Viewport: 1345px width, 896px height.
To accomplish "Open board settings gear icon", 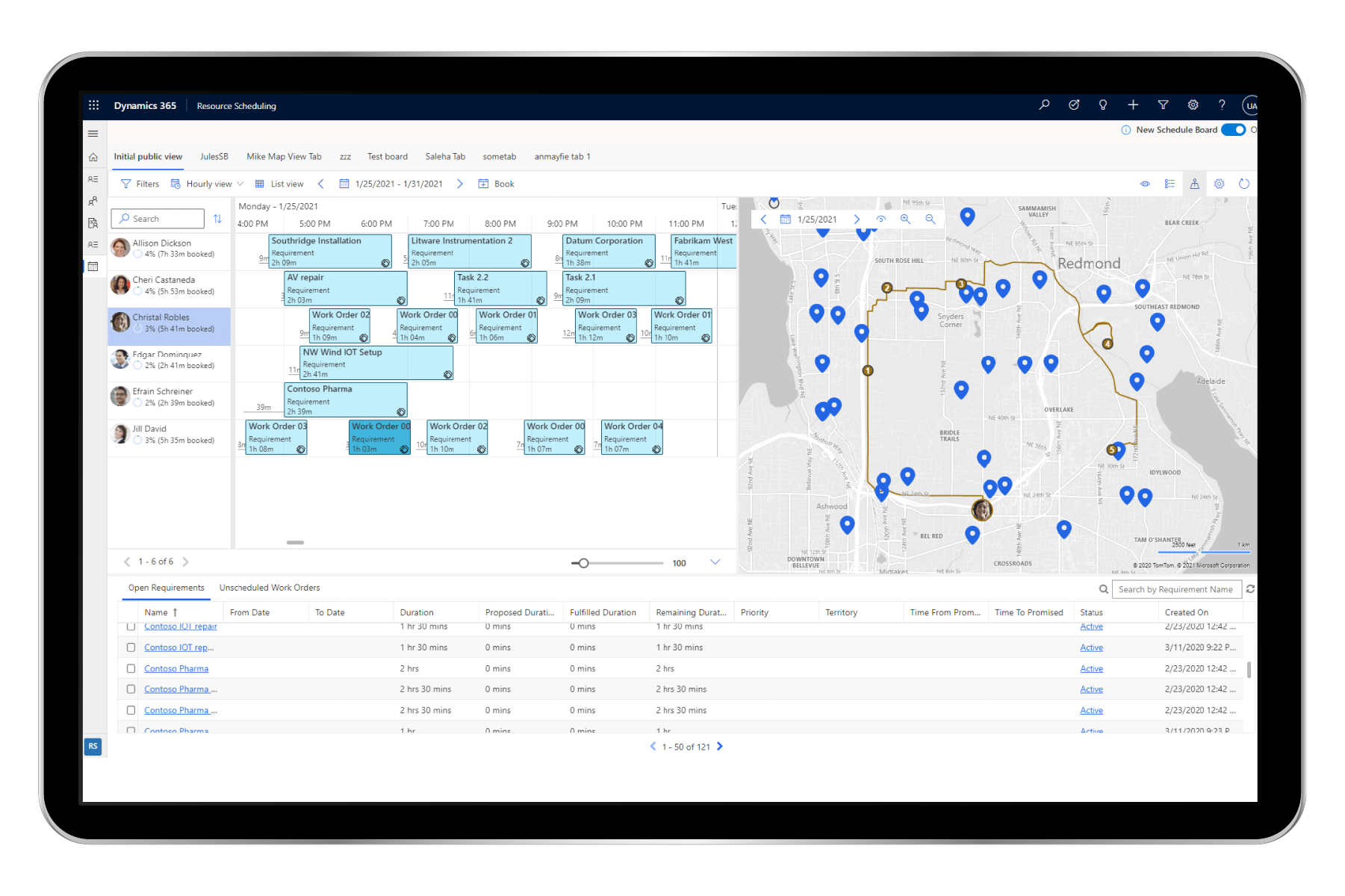I will pyautogui.click(x=1219, y=184).
